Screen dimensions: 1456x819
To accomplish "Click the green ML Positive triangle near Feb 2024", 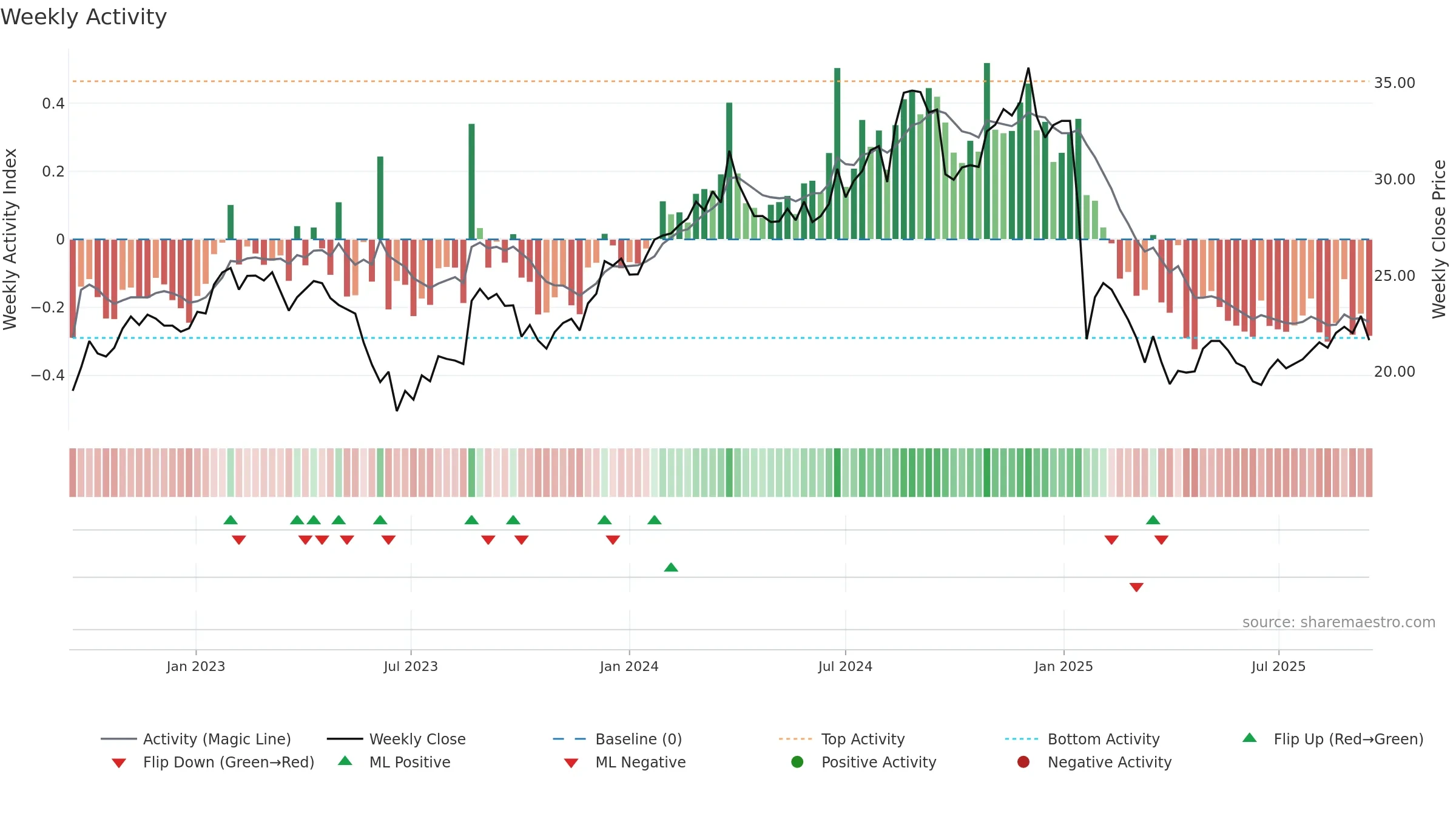I will (x=671, y=567).
